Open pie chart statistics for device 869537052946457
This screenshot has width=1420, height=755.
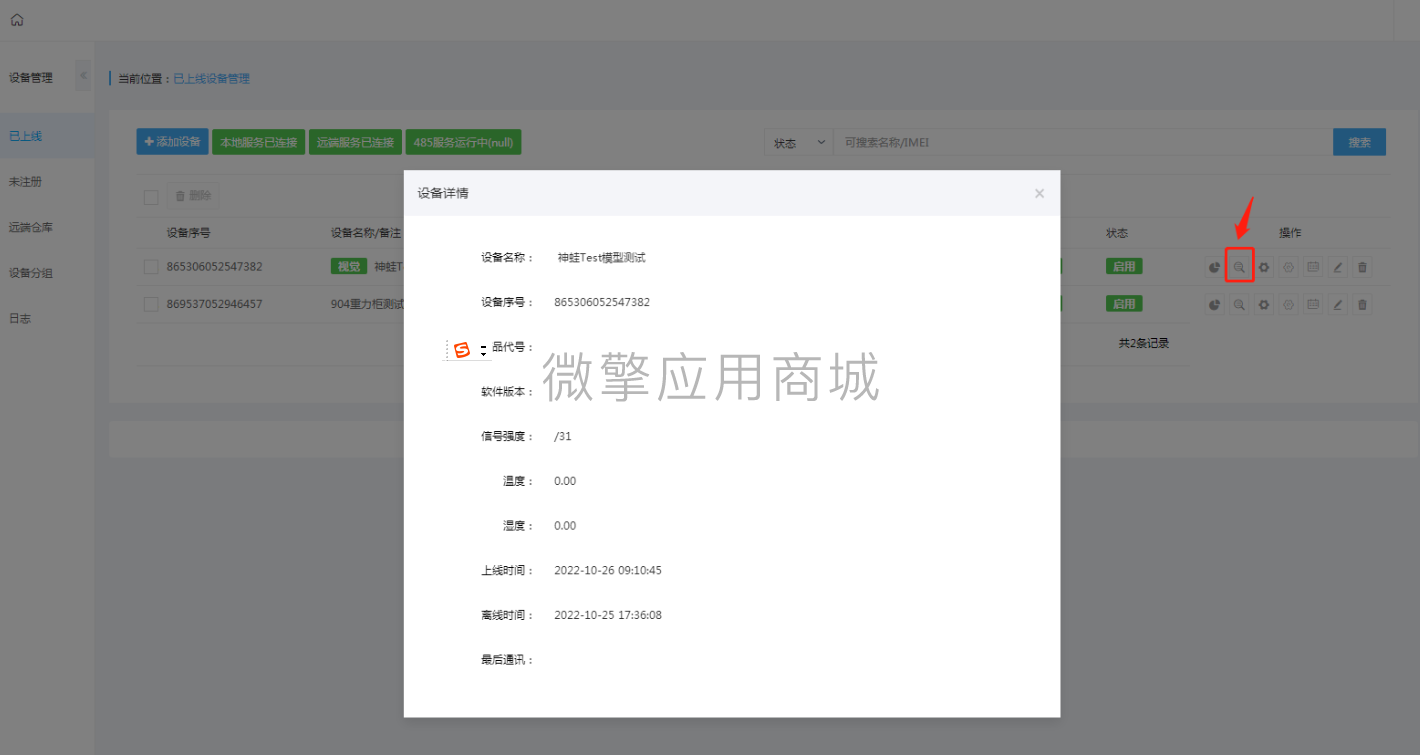pos(1214,304)
